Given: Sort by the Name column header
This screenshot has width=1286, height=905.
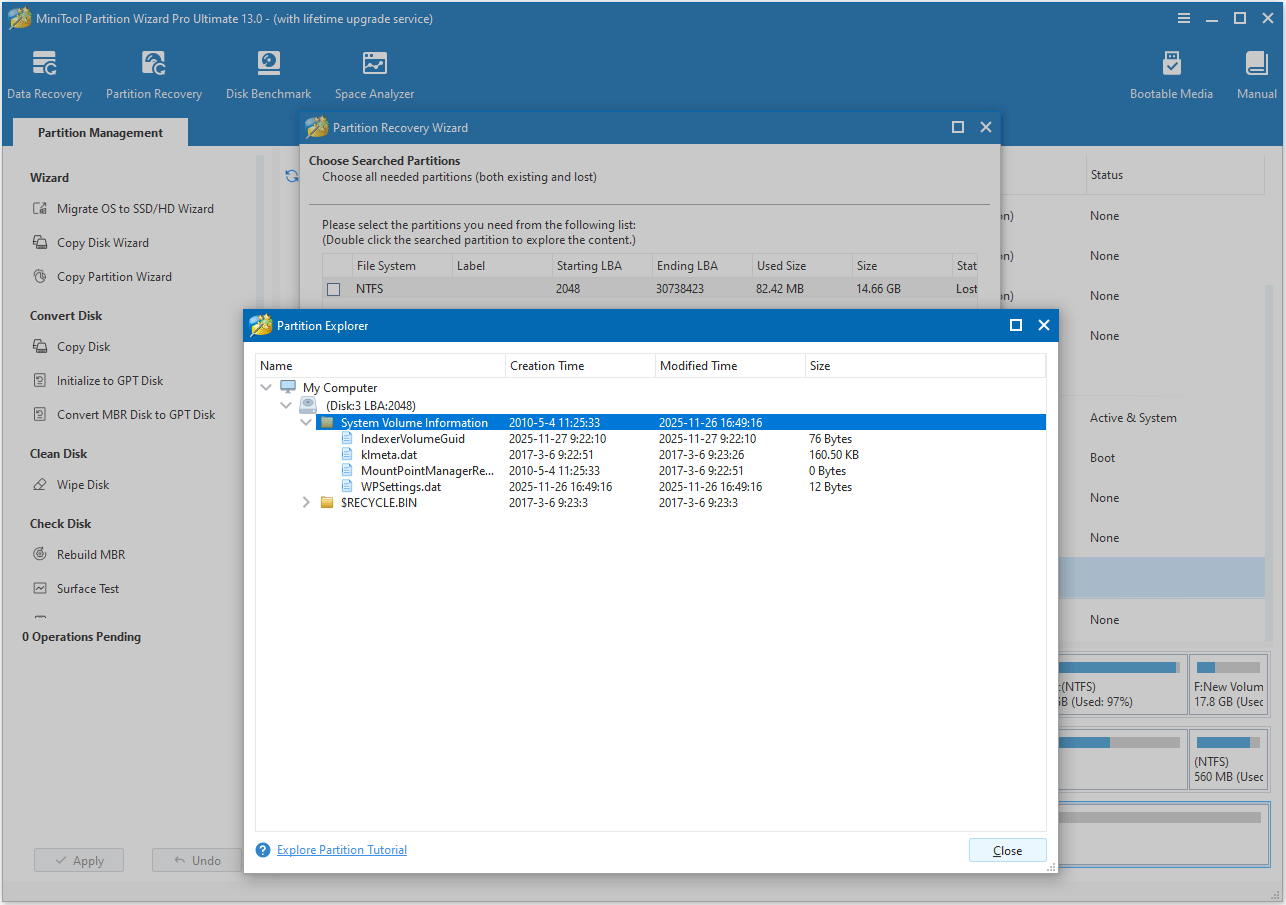Looking at the screenshot, I should tap(380, 366).
